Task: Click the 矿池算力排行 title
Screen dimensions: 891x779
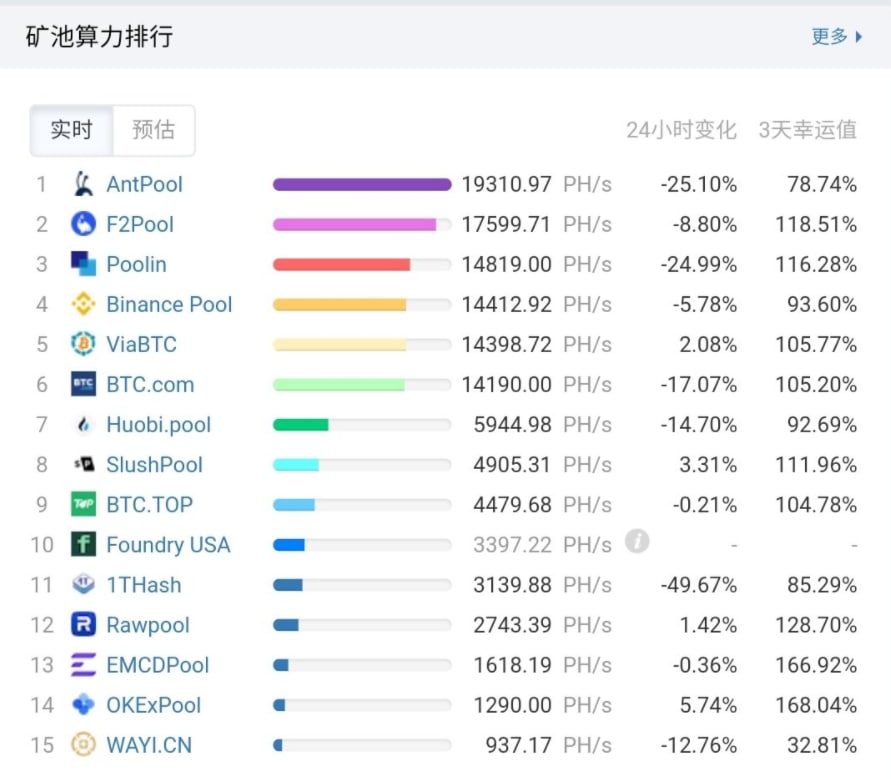Action: click(x=99, y=36)
